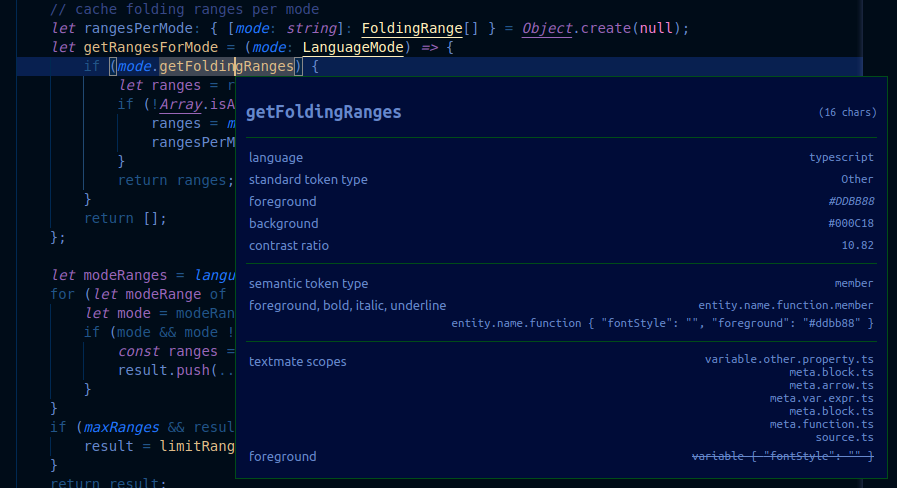Click the variable.other.property.ts textmate scope
897x488 pixels.
[789, 360]
